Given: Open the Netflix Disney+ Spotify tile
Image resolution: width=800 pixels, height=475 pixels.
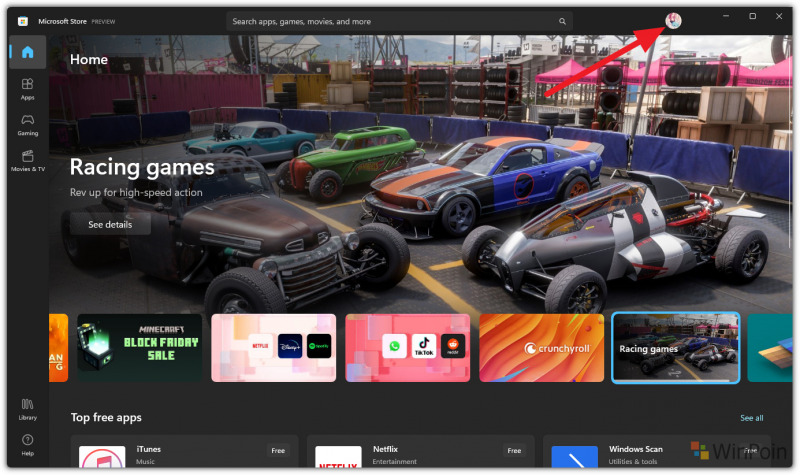Looking at the screenshot, I should pyautogui.click(x=273, y=347).
